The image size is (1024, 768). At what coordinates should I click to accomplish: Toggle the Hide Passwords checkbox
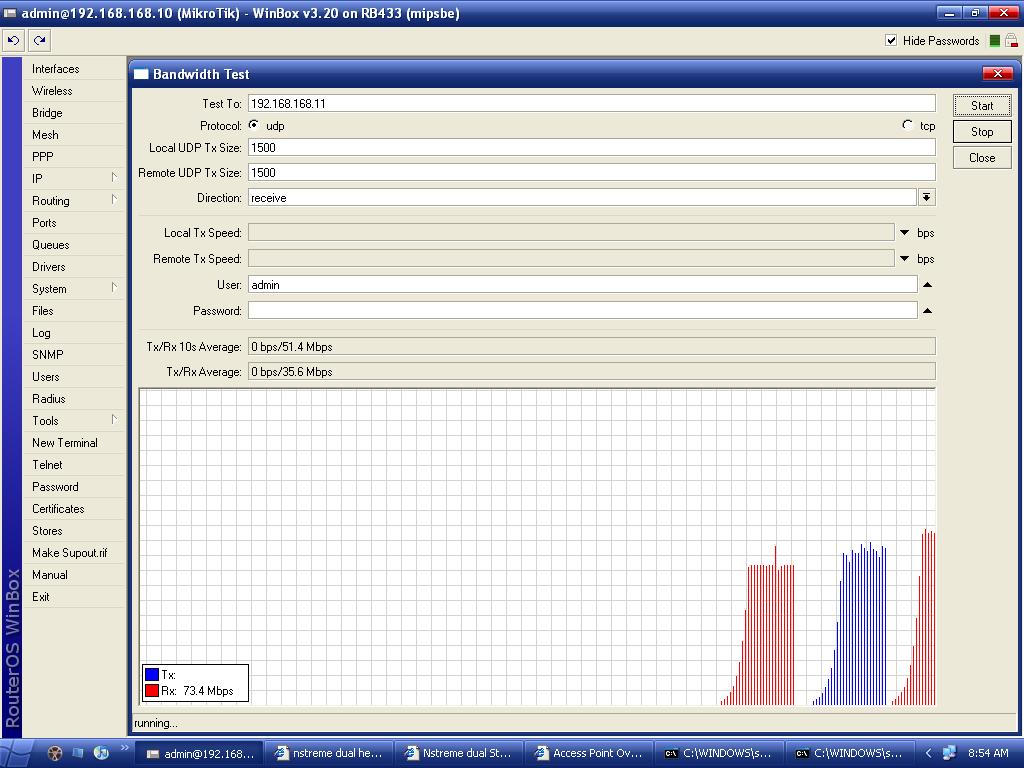(891, 41)
